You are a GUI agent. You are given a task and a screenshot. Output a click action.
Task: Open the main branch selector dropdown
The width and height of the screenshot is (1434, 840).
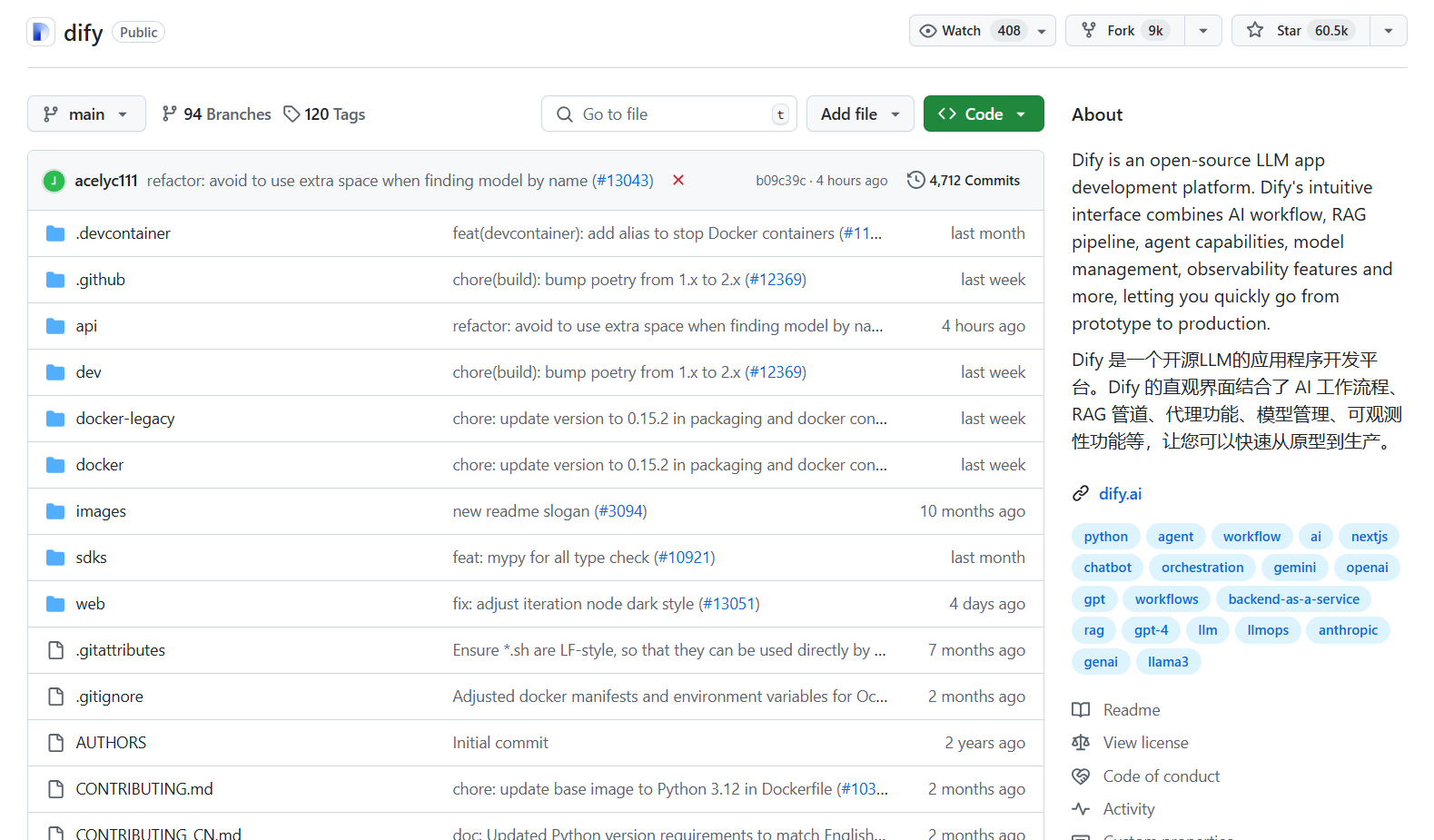pos(86,114)
